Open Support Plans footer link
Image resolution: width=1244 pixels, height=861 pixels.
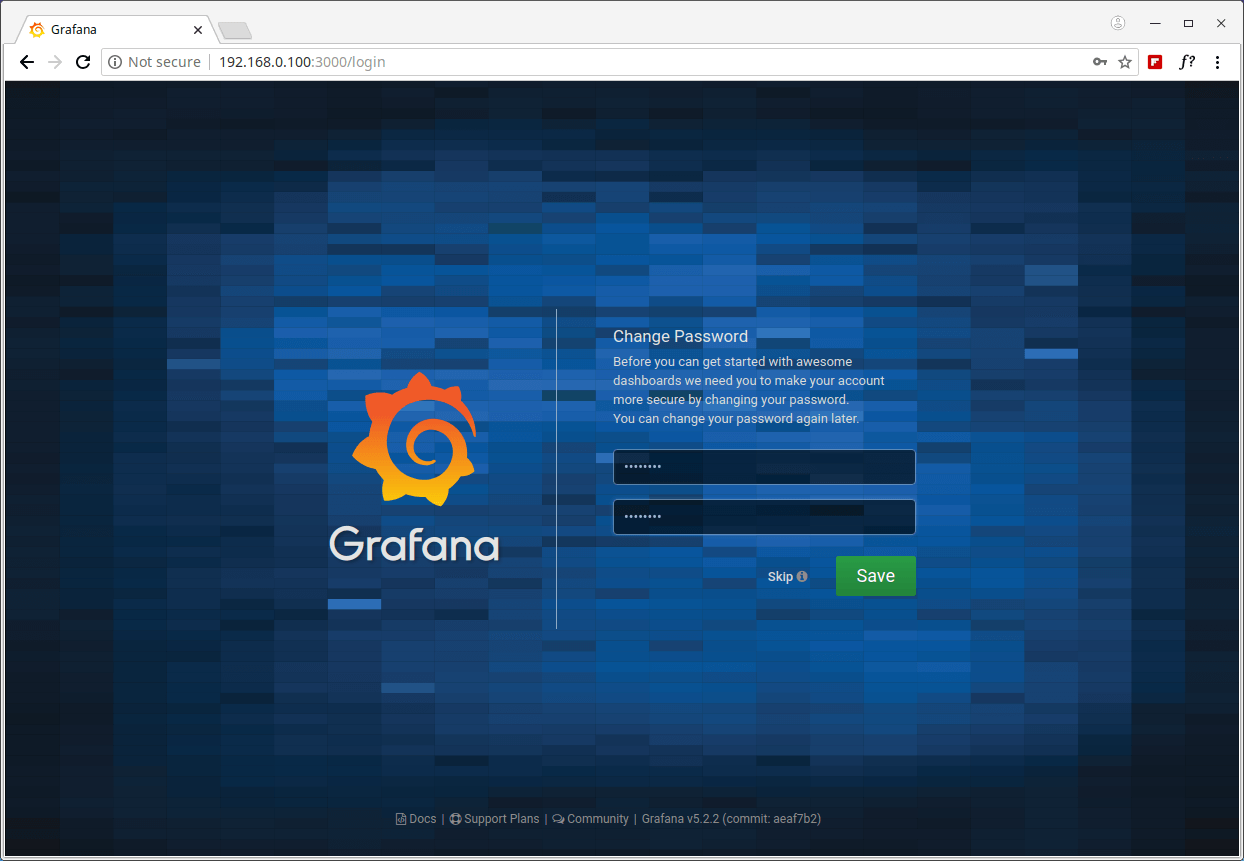coord(495,819)
